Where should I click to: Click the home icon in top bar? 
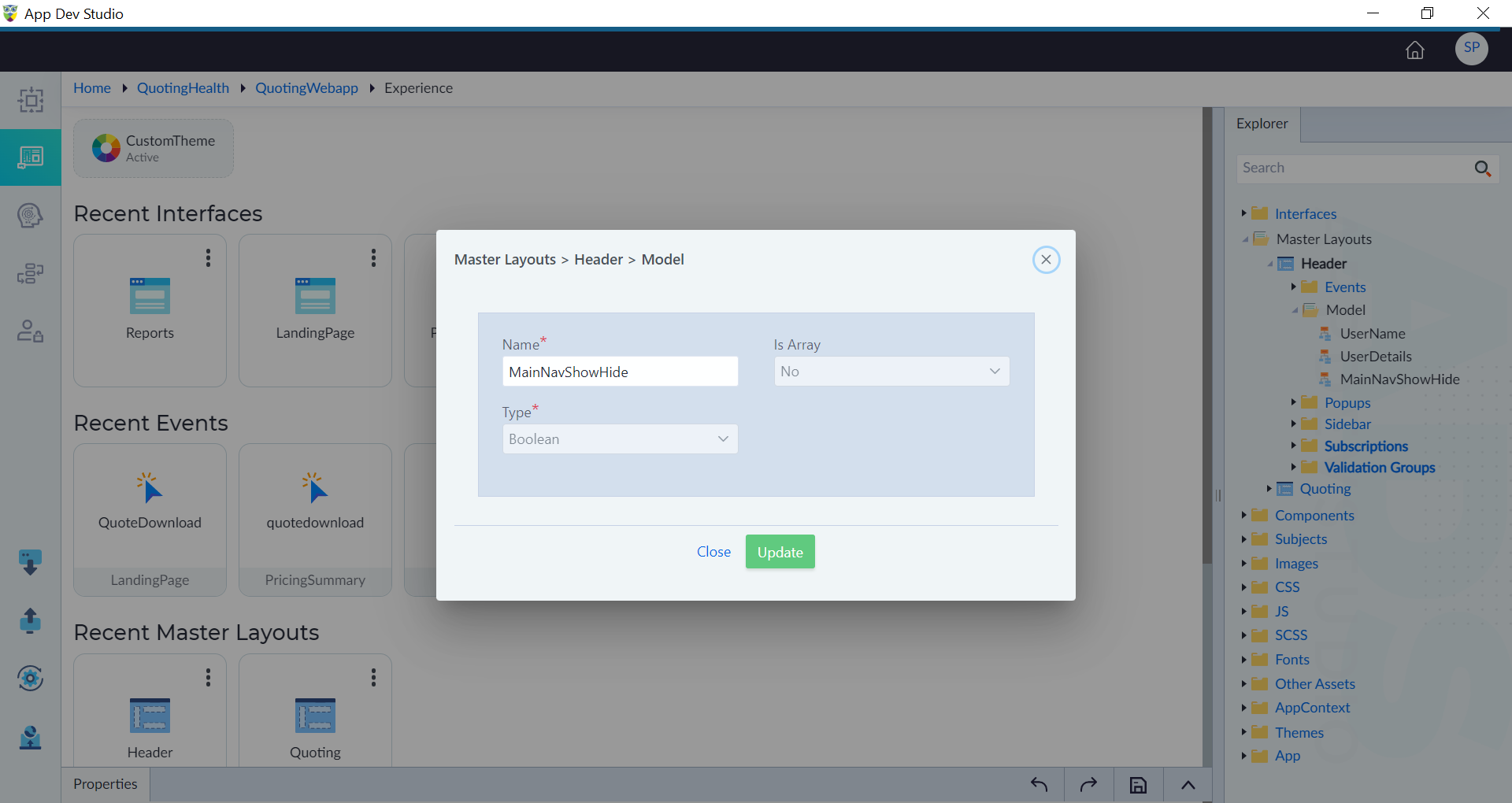click(1415, 50)
